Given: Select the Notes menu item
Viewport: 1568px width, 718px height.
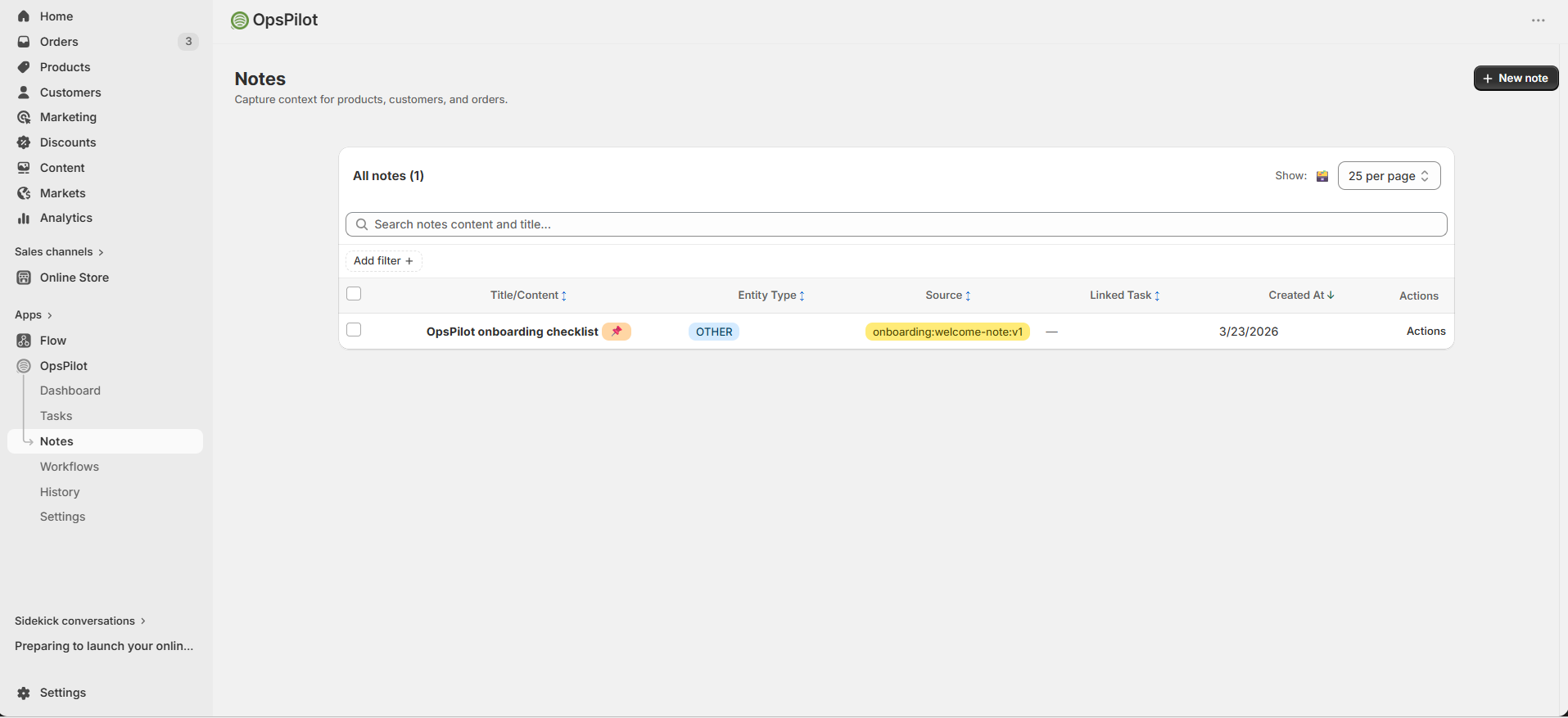Looking at the screenshot, I should click(x=105, y=441).
